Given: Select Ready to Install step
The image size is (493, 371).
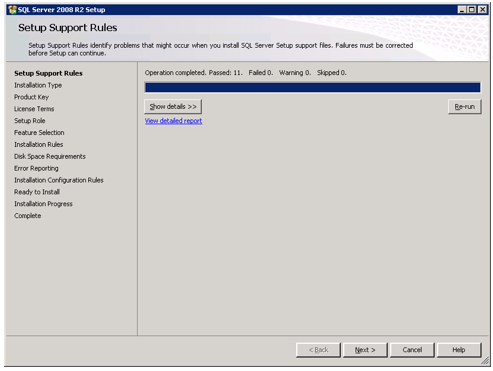Looking at the screenshot, I should (x=37, y=192).
